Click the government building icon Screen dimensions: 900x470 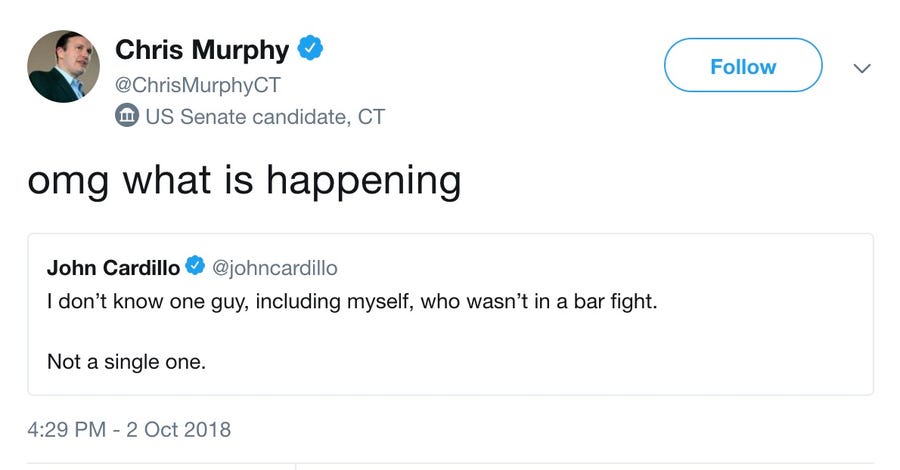coord(128,117)
